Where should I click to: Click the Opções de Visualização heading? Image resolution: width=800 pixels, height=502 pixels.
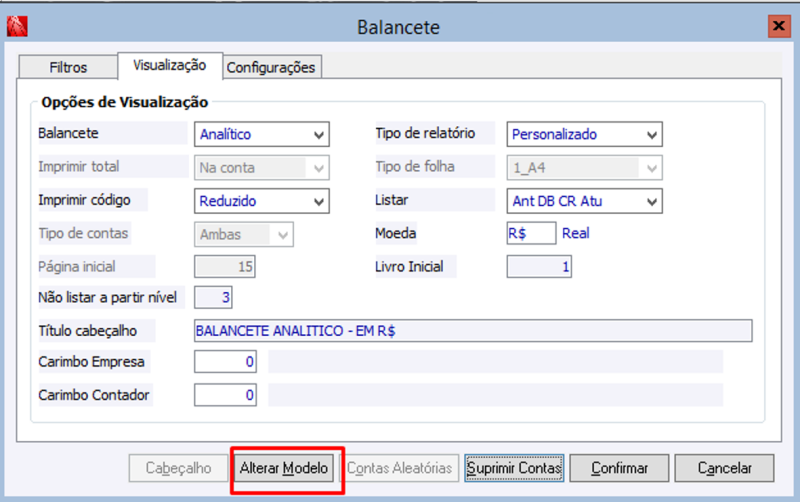(x=124, y=102)
